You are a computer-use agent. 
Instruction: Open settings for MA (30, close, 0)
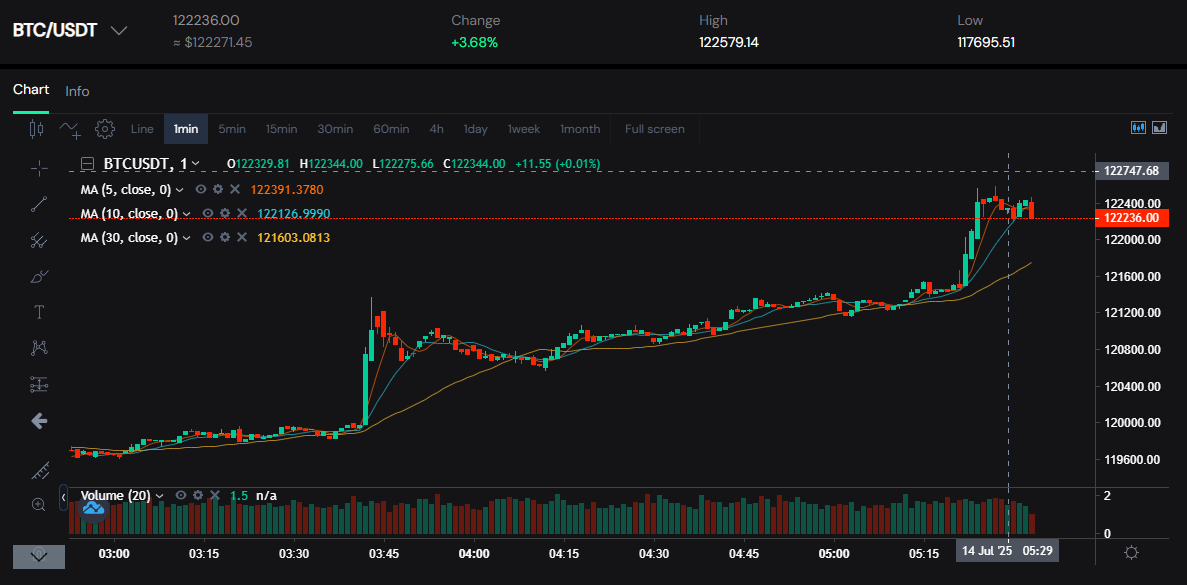point(225,238)
